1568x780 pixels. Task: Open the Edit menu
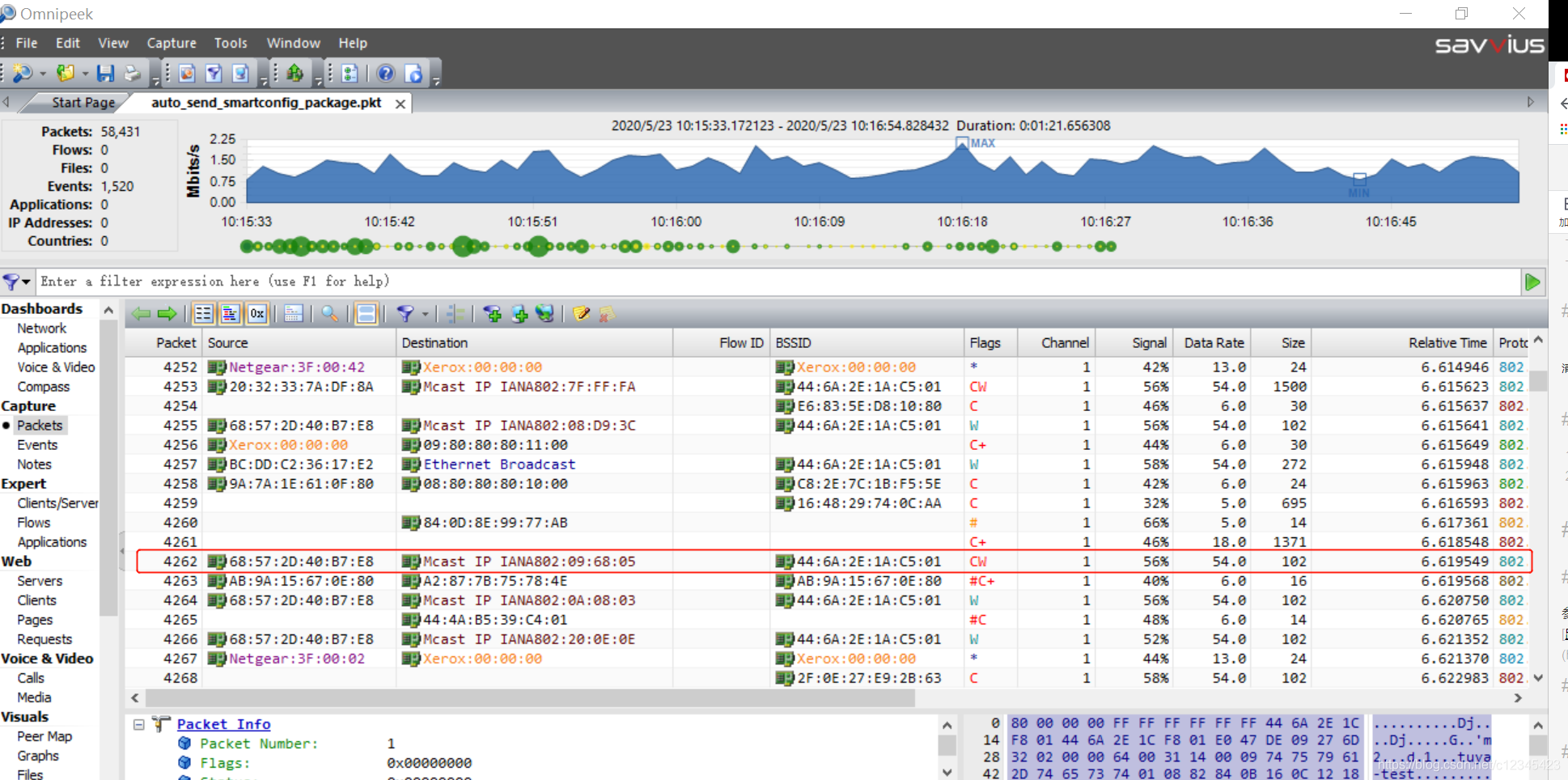68,43
